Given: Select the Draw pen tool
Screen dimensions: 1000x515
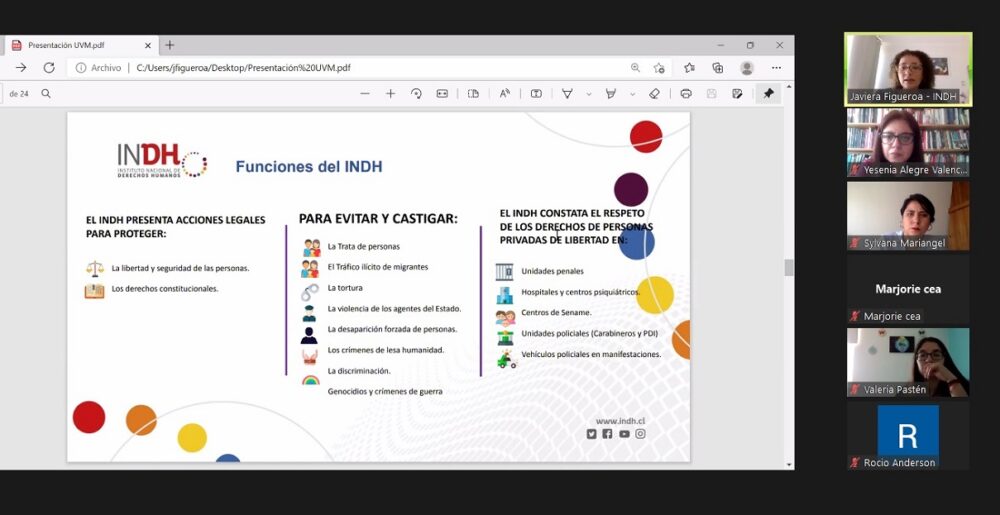Looking at the screenshot, I should point(567,94).
